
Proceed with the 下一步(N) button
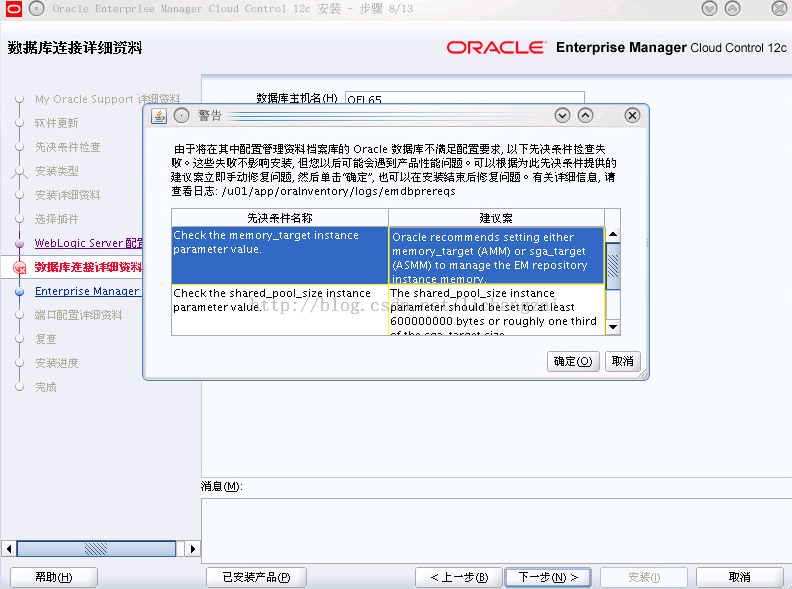point(548,577)
